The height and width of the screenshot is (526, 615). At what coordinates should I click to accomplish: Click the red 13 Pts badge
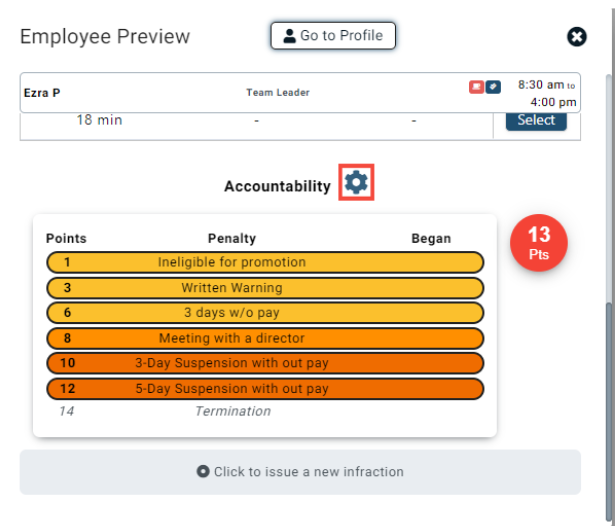point(539,243)
